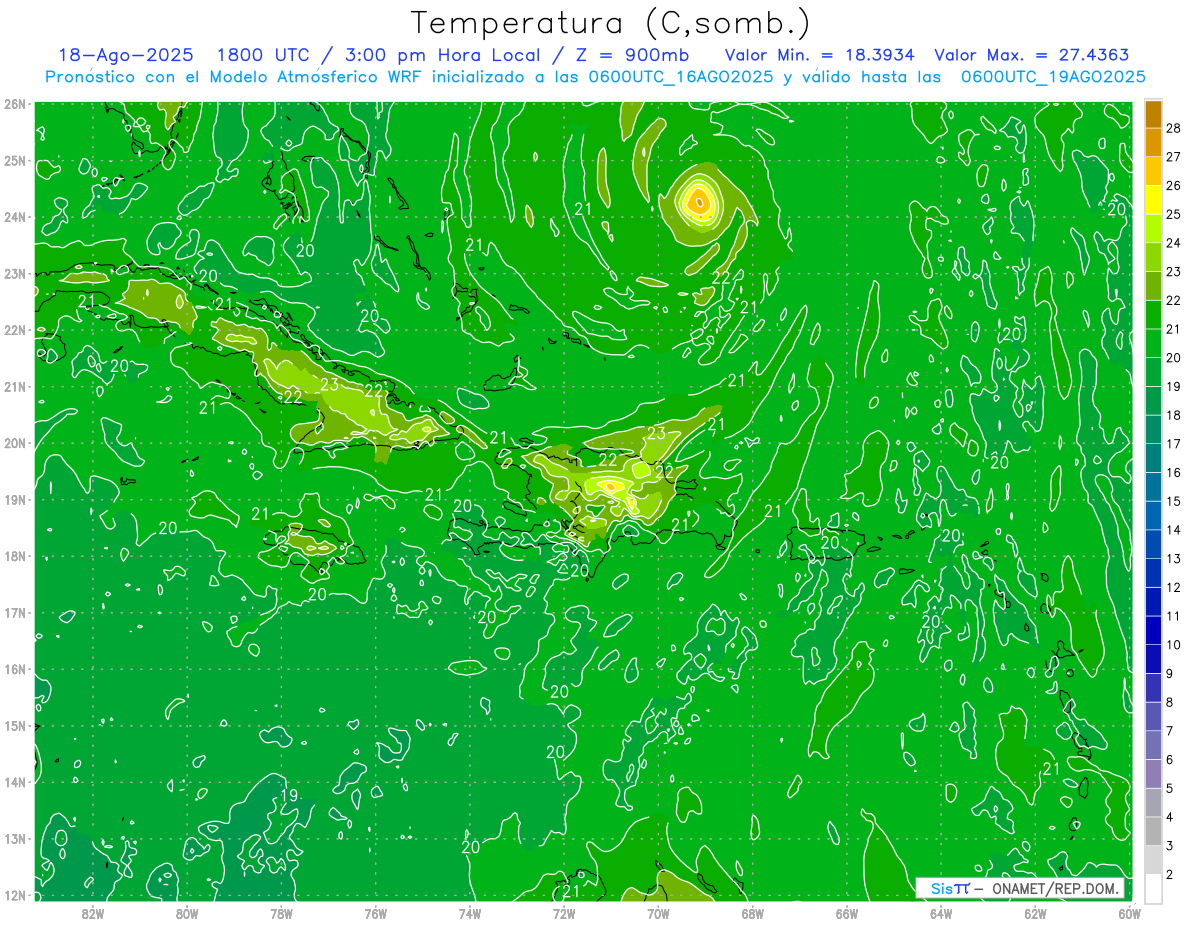Click latitude axis label "21N"

click(x=16, y=387)
